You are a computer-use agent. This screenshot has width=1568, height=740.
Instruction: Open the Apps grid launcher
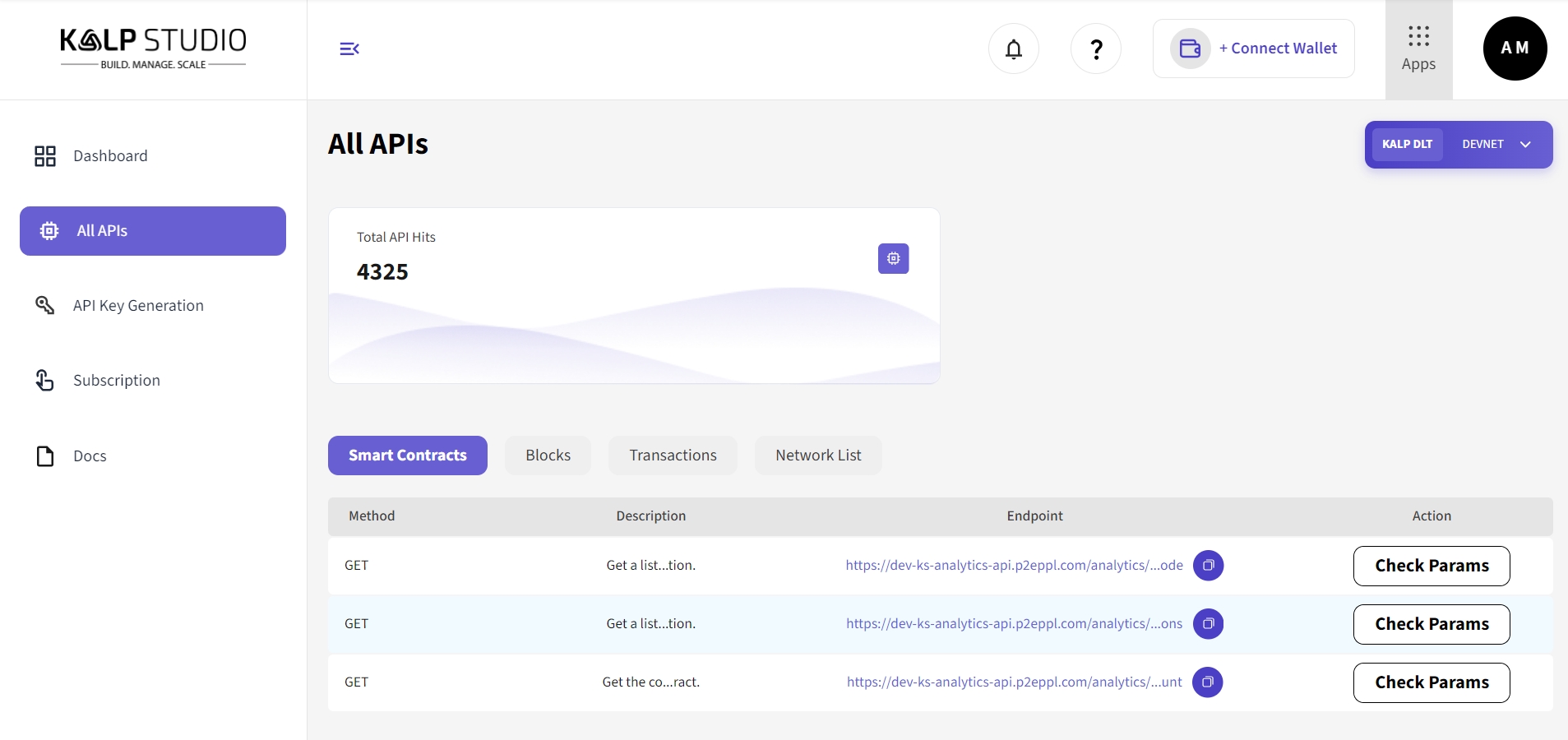pos(1418,49)
